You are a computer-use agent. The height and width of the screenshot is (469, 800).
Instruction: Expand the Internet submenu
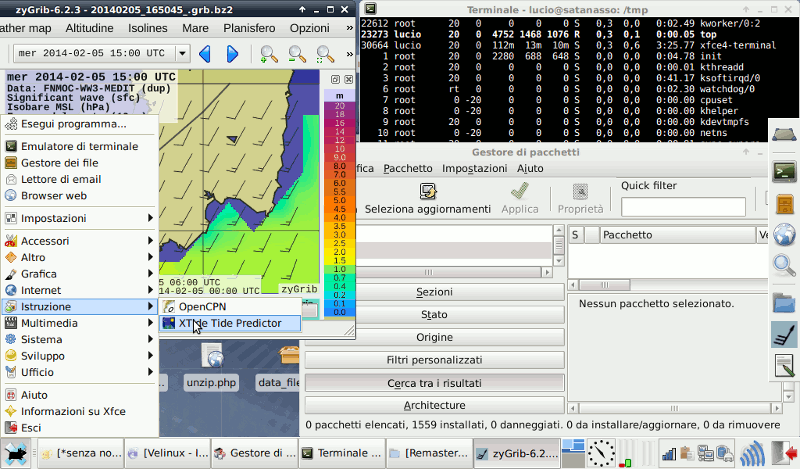click(79, 290)
